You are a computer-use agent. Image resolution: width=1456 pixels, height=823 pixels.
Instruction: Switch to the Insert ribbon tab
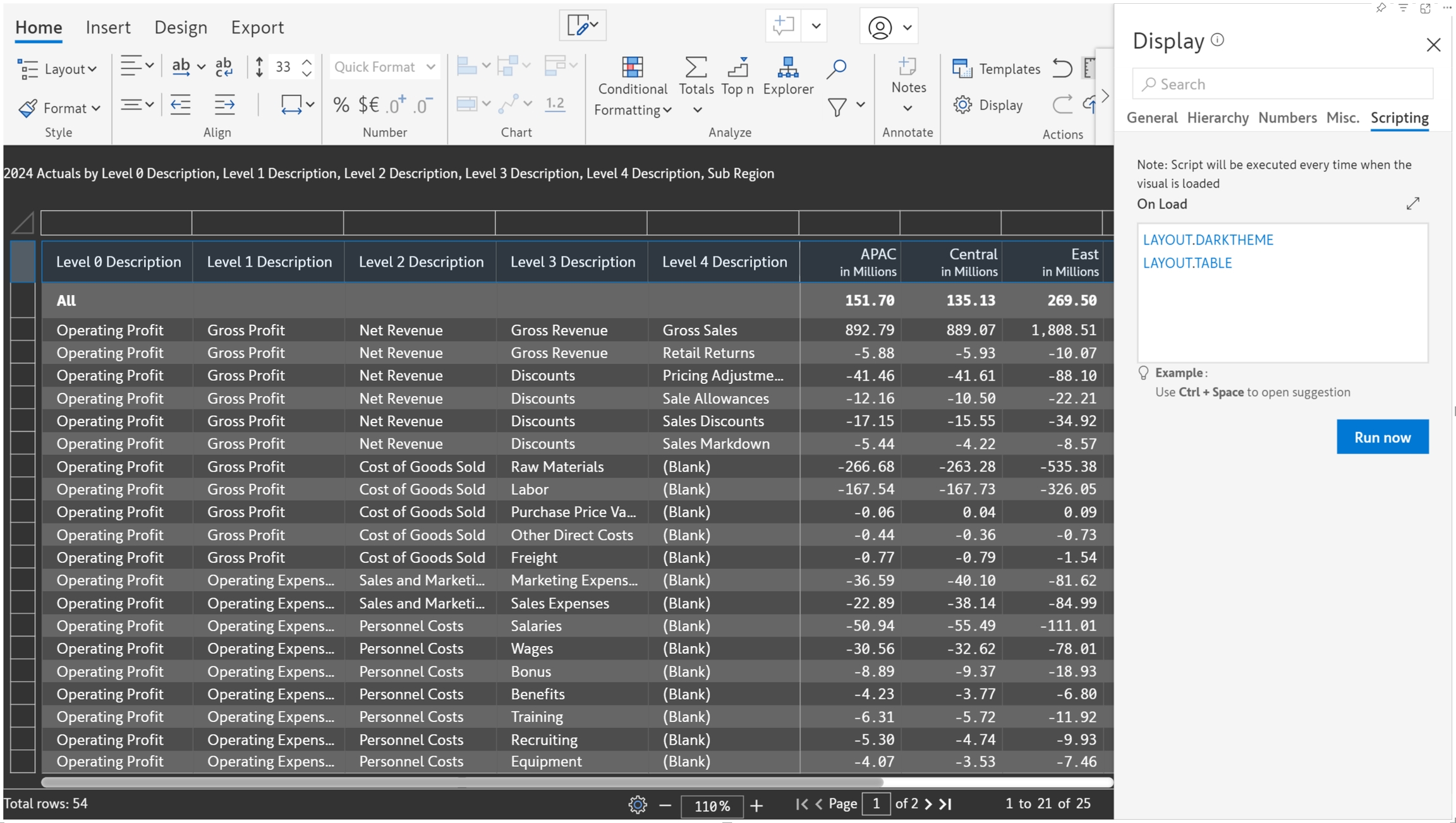click(x=108, y=27)
